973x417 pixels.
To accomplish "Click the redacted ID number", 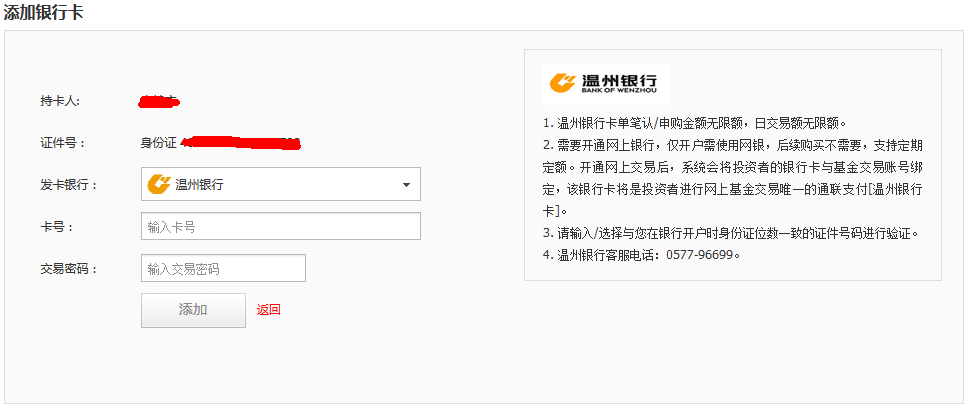I will pyautogui.click(x=242, y=143).
